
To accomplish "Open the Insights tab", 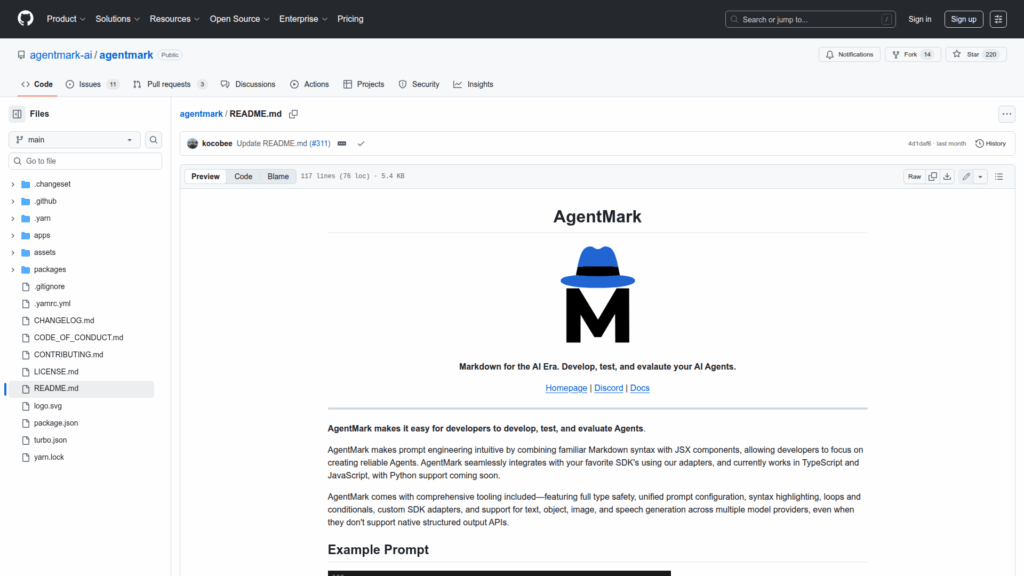I will [473, 84].
